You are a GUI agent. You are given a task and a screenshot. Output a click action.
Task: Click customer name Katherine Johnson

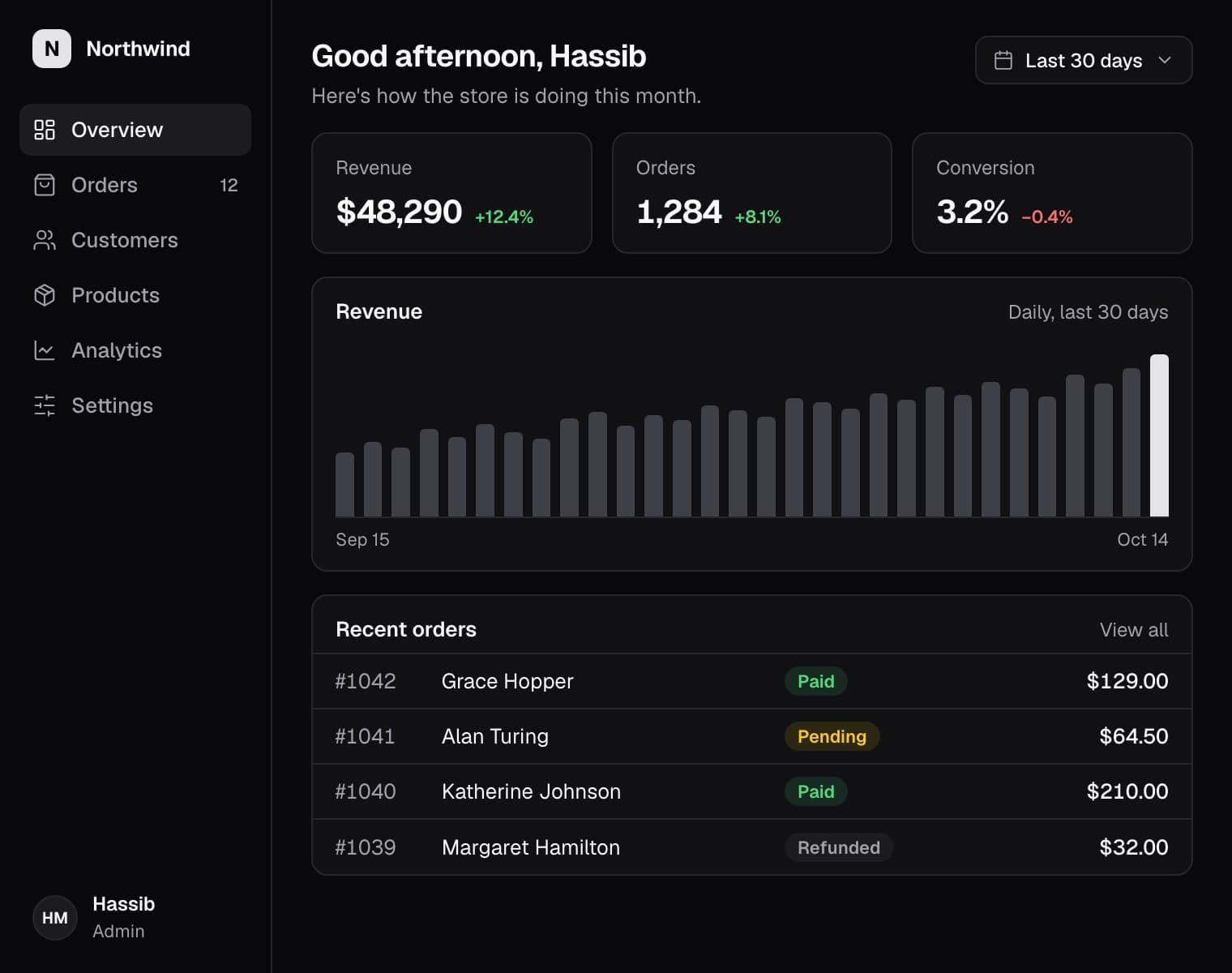[531, 791]
